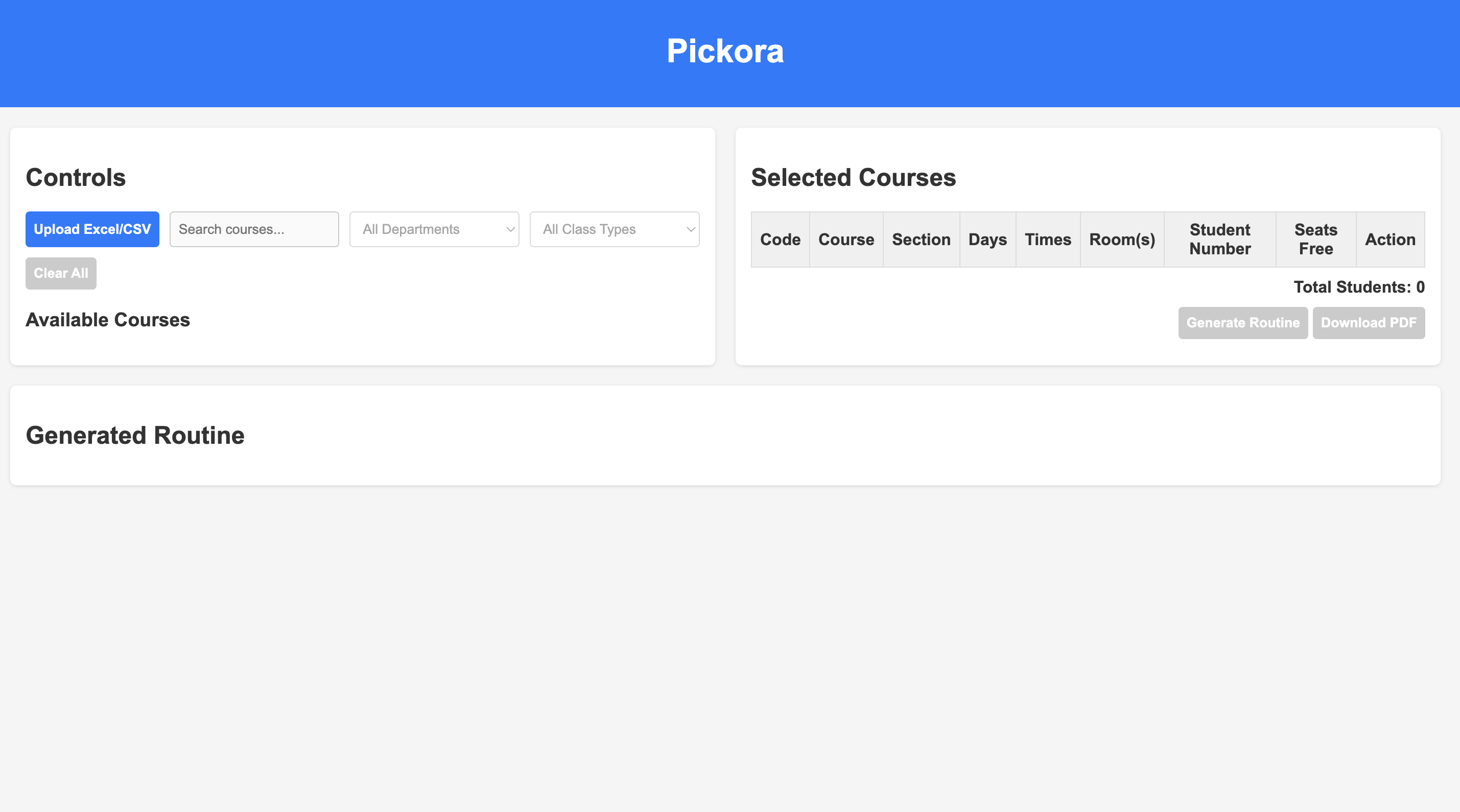Click the Available Courses heading

(108, 320)
